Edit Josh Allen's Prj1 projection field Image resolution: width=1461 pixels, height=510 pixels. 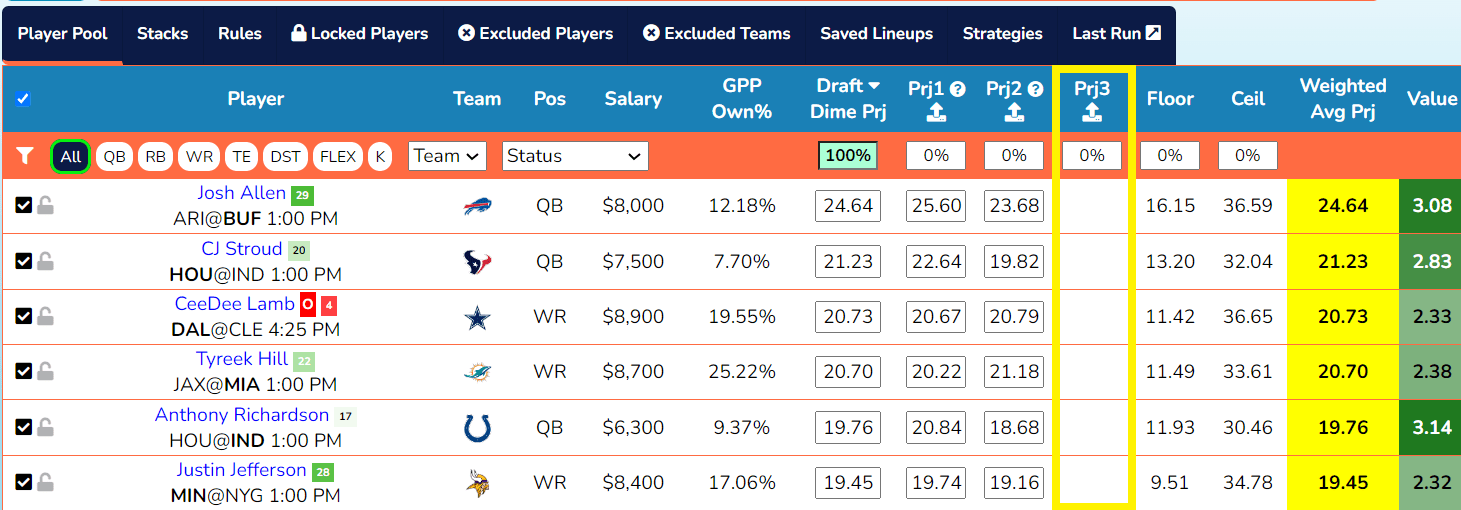tap(937, 206)
